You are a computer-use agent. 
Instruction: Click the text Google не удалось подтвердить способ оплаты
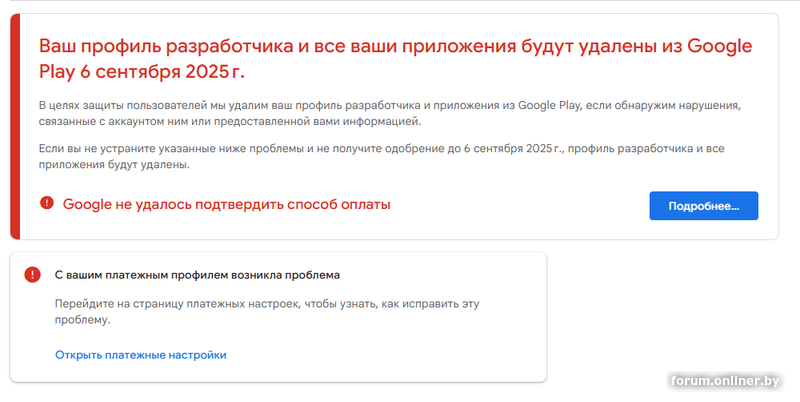pyautogui.click(x=226, y=205)
